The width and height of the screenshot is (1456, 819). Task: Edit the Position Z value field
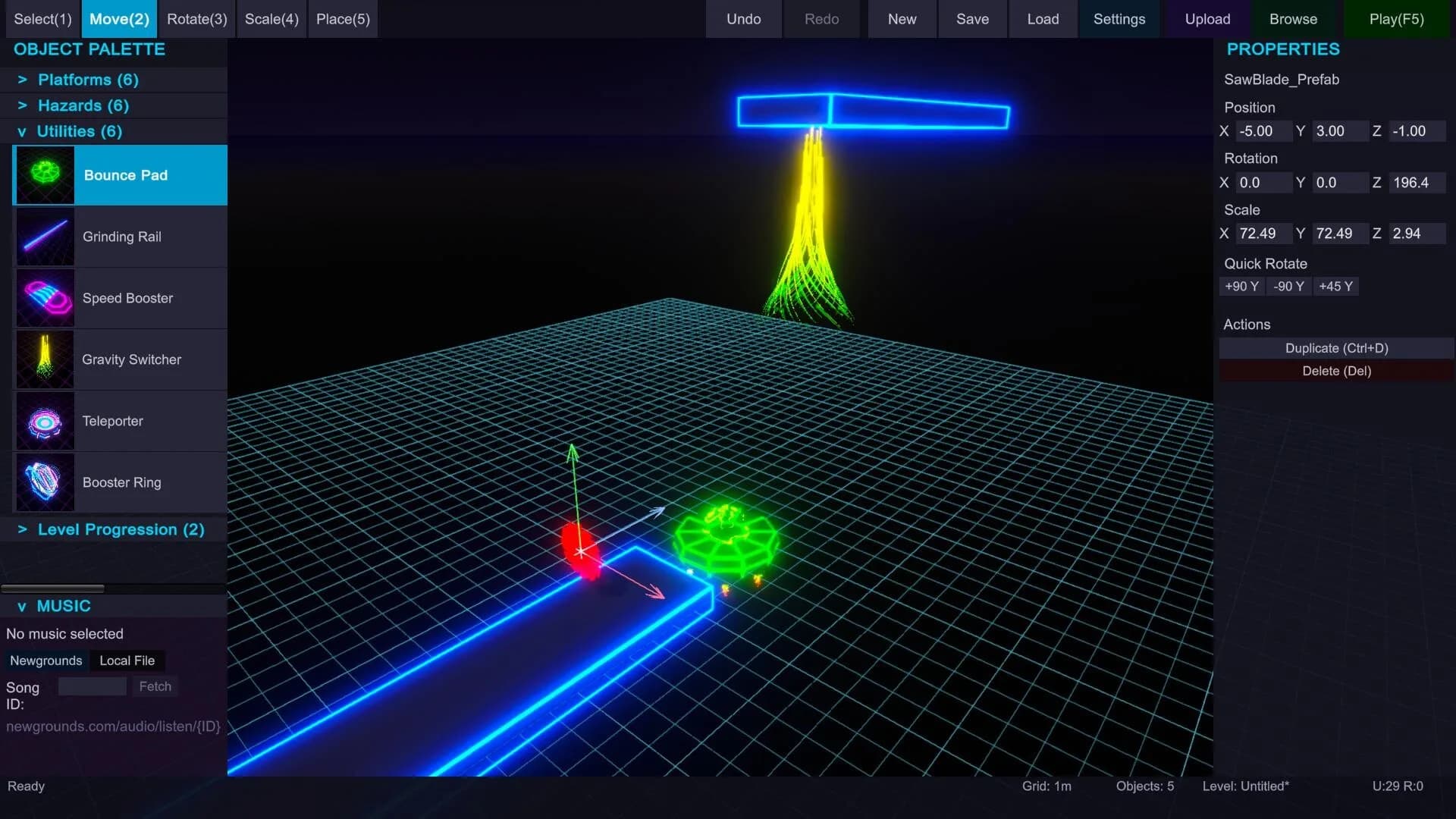pyautogui.click(x=1417, y=131)
